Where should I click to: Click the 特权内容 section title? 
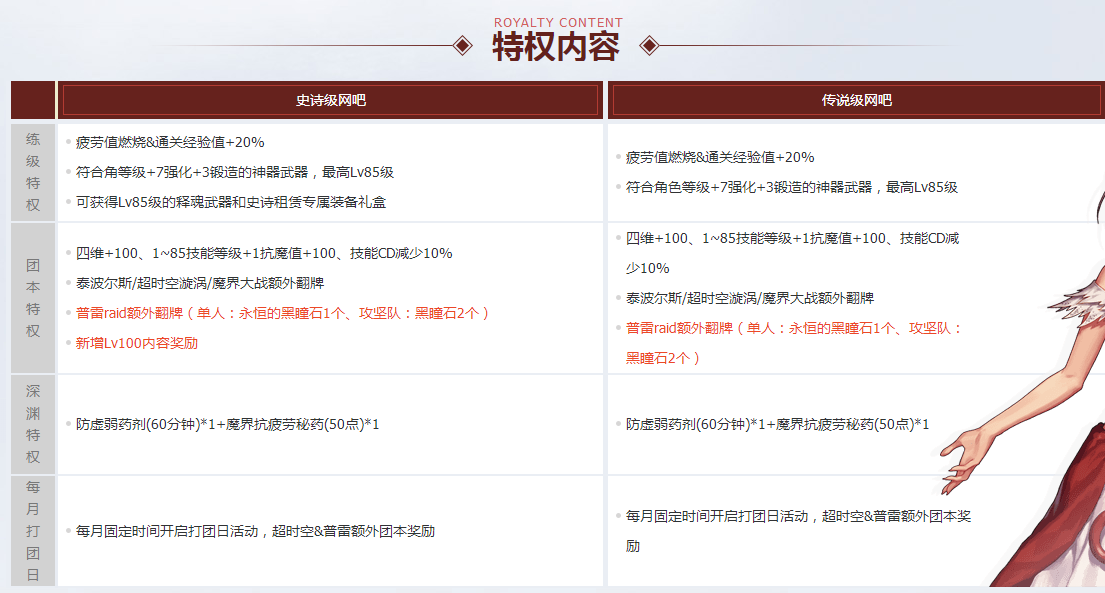coord(556,44)
